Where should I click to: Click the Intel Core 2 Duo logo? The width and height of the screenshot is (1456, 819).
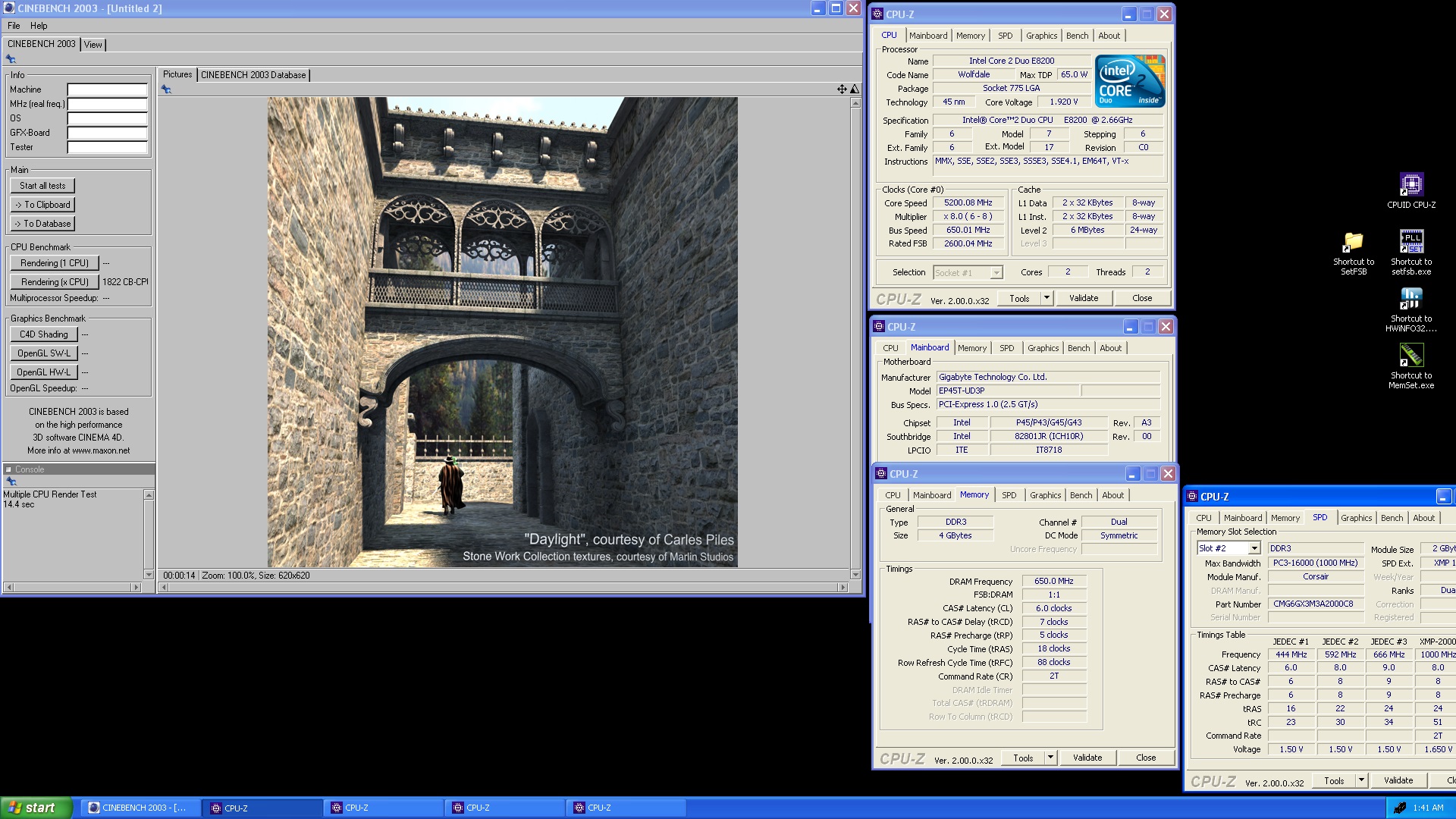point(1130,80)
